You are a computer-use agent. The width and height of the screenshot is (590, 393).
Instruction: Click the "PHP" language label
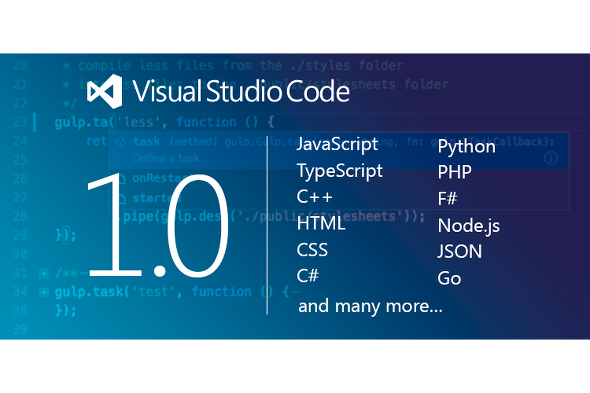tap(455, 172)
